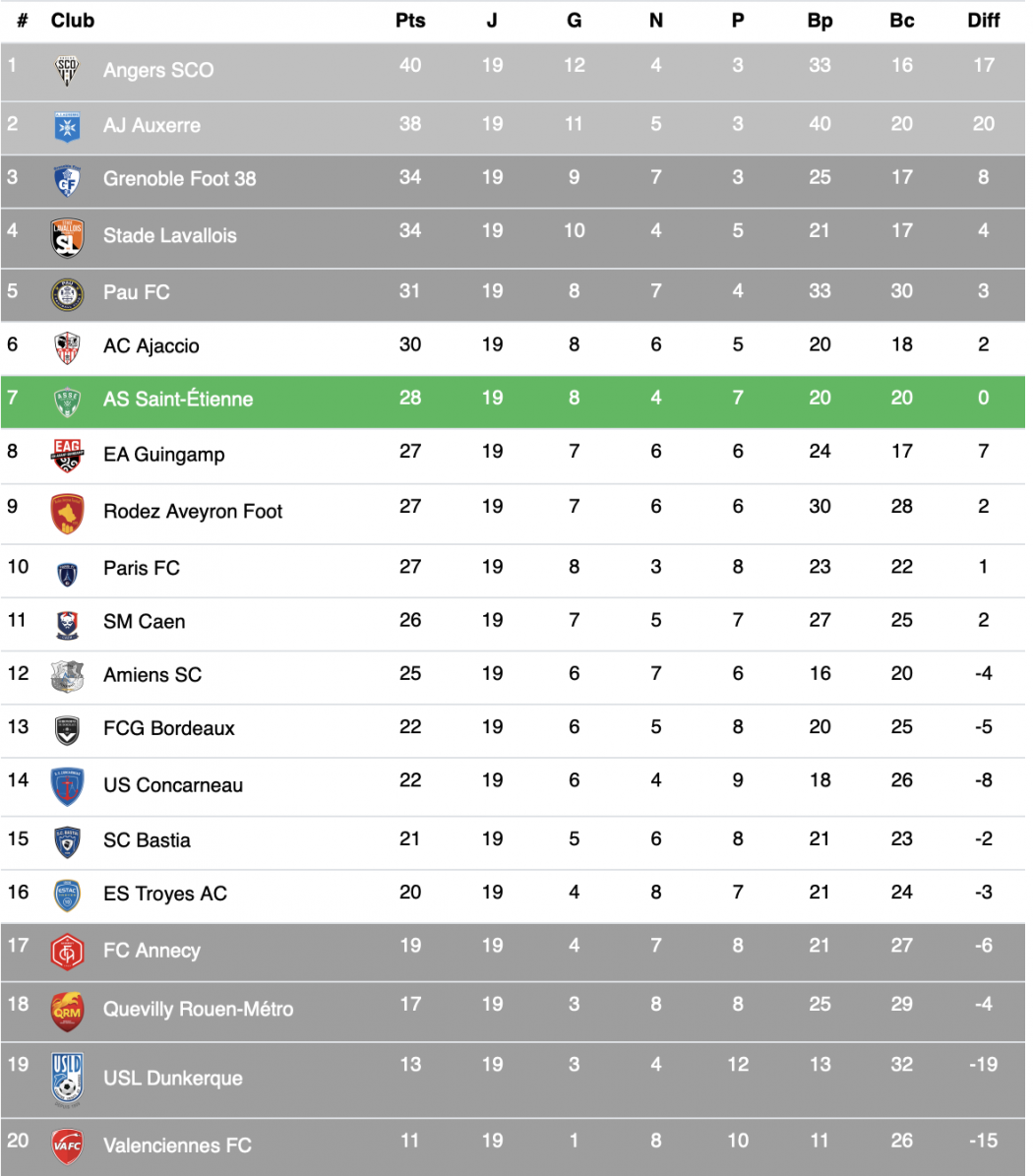The image size is (1033, 1176).
Task: Click the Valenciennes FC crest
Action: click(67, 1146)
